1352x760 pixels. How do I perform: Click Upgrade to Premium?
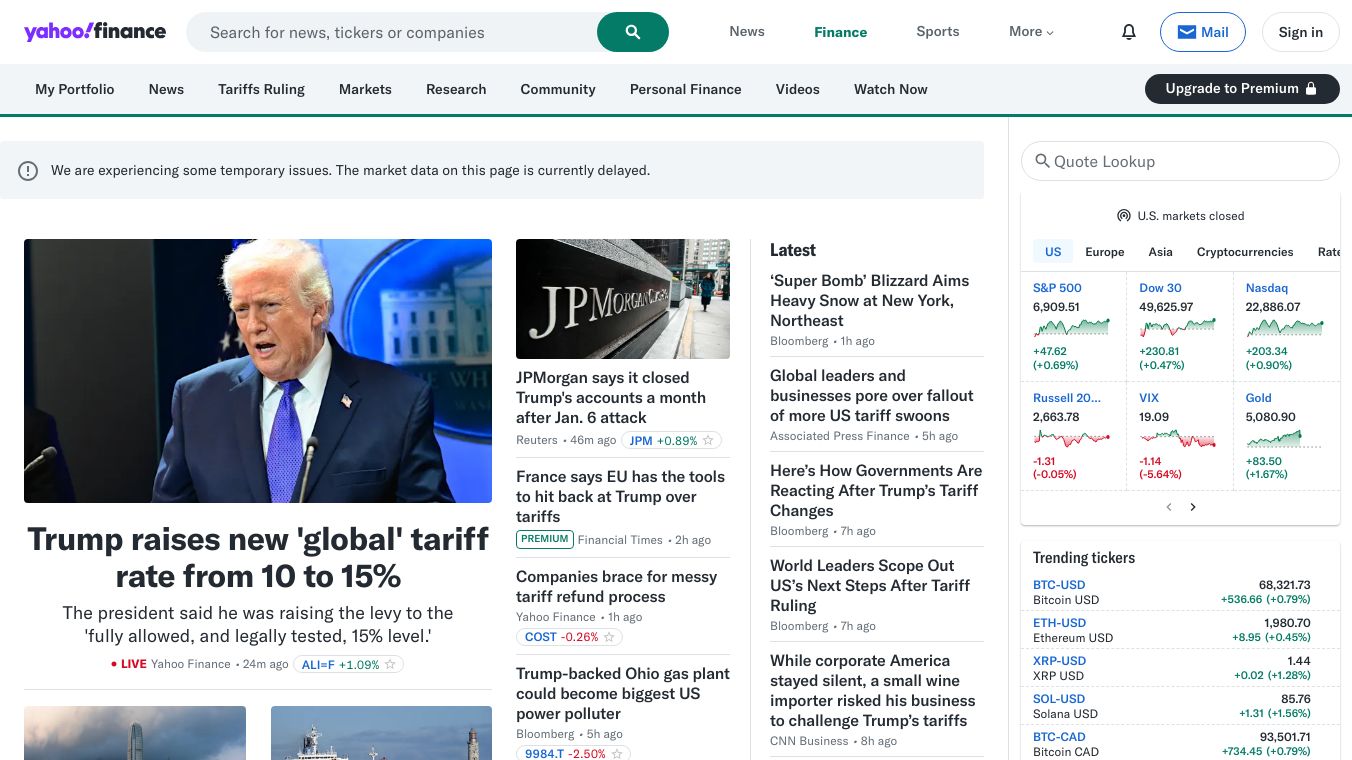click(1242, 88)
